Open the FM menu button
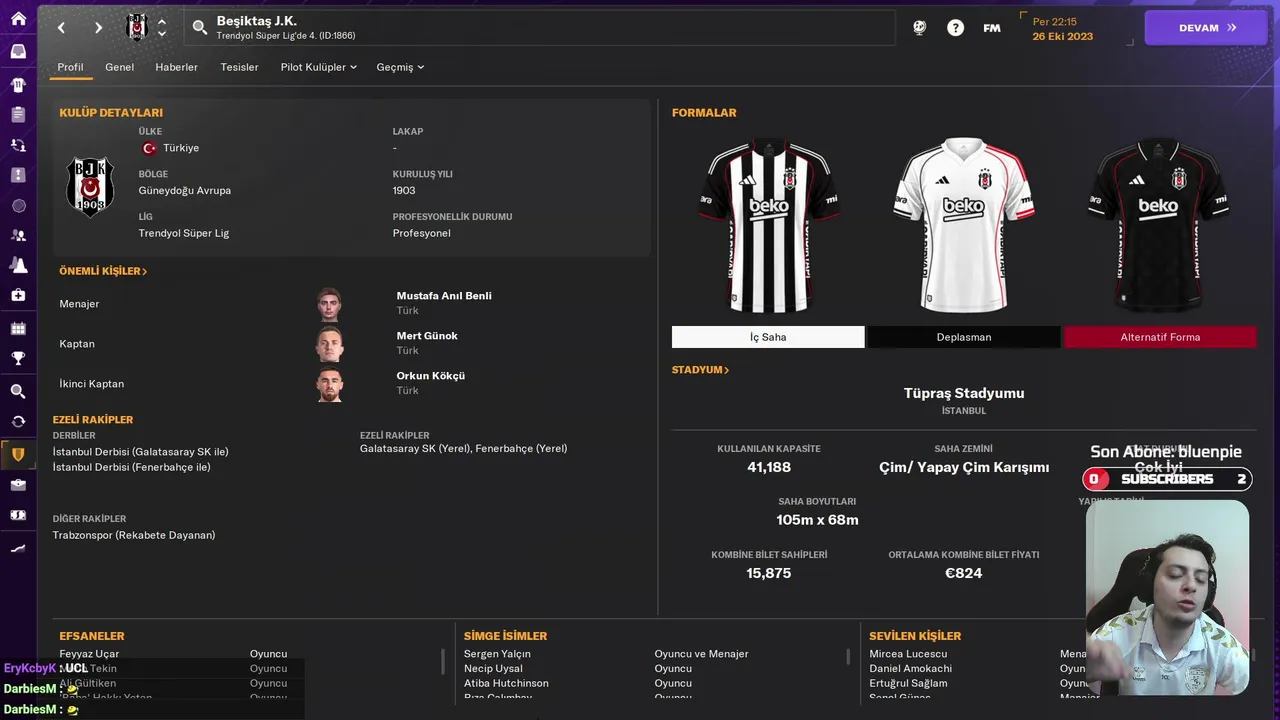 coord(991,28)
